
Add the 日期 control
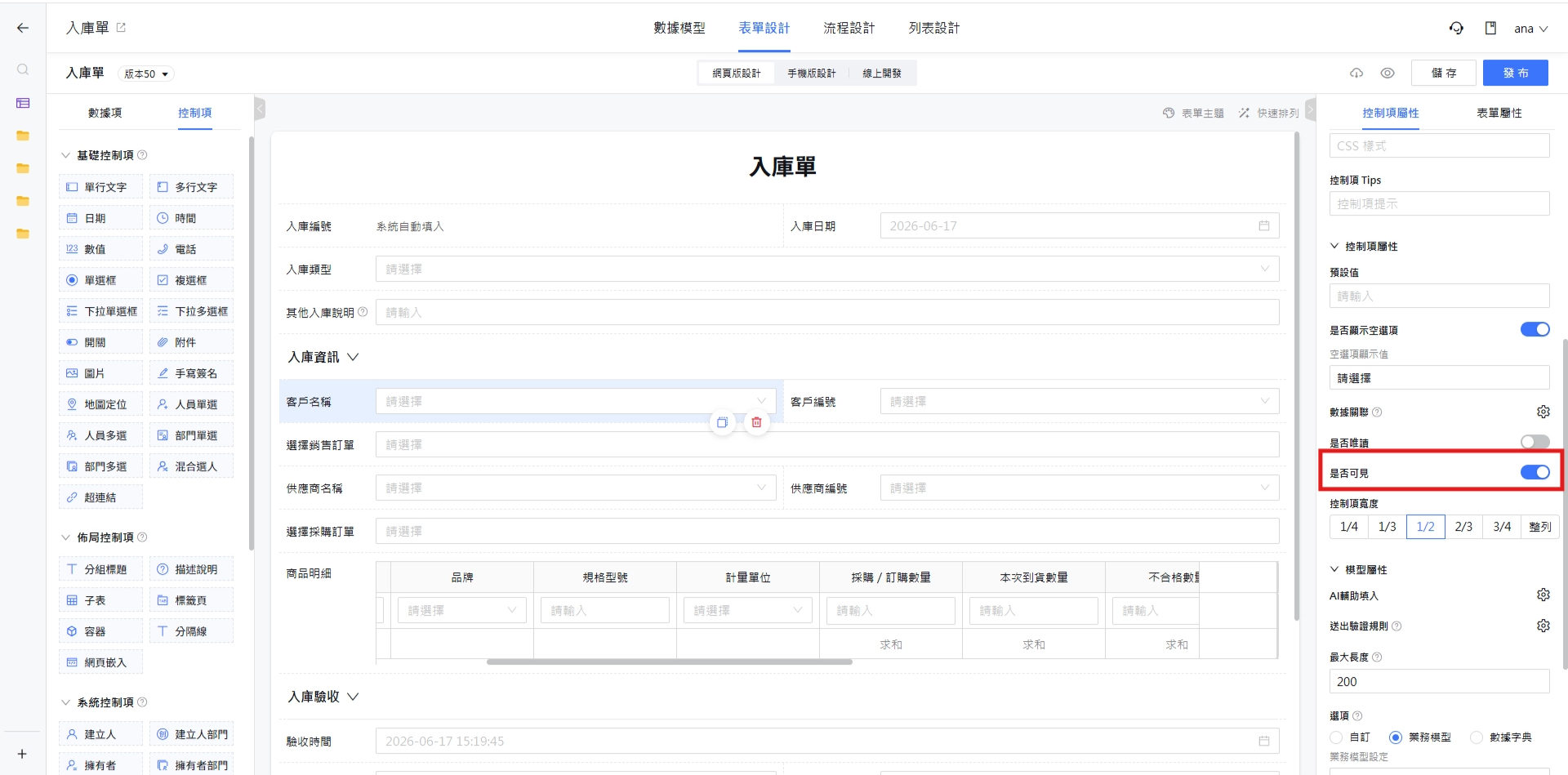100,218
